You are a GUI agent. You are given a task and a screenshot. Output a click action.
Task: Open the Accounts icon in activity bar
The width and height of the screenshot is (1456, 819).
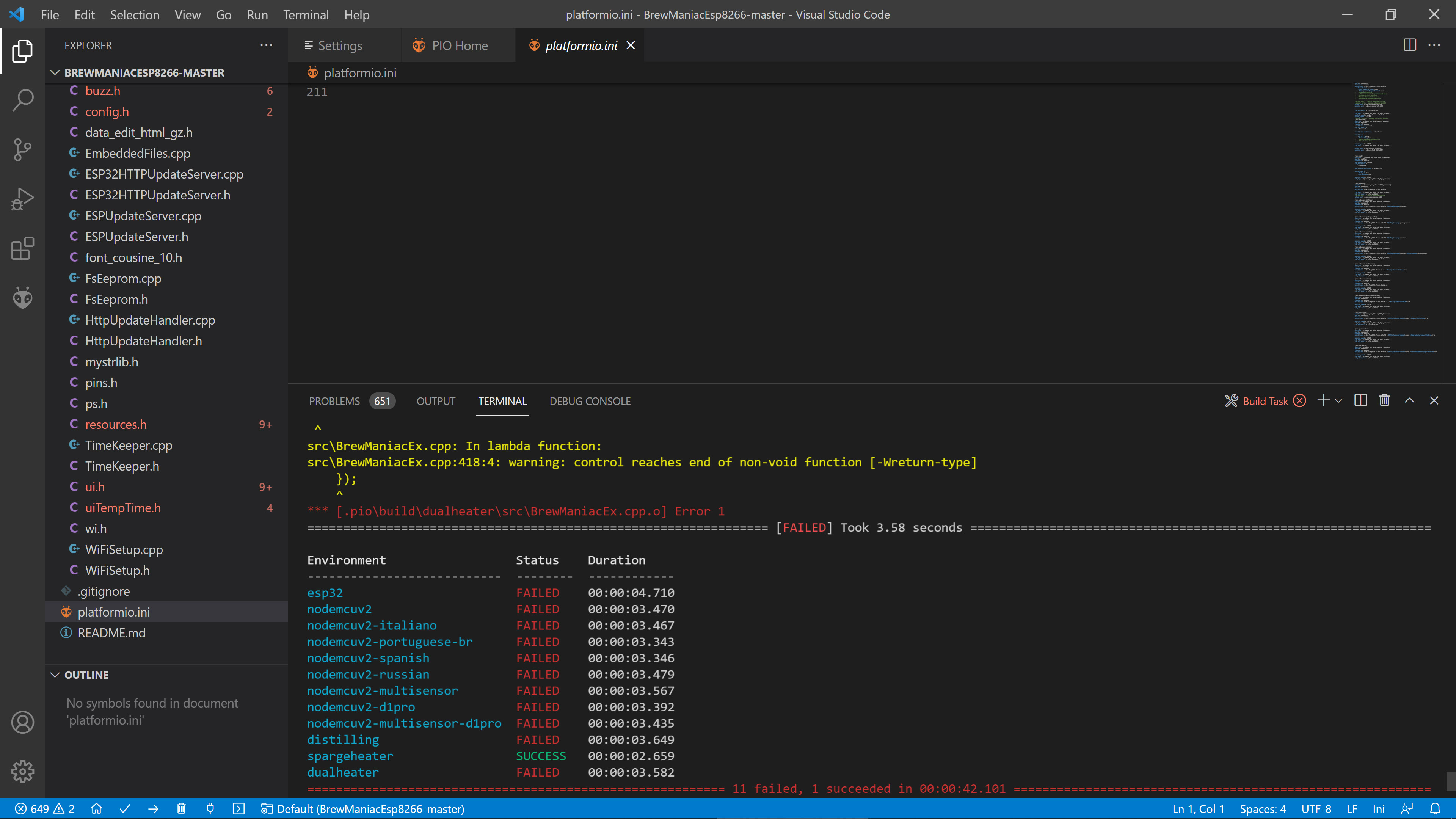tap(23, 722)
